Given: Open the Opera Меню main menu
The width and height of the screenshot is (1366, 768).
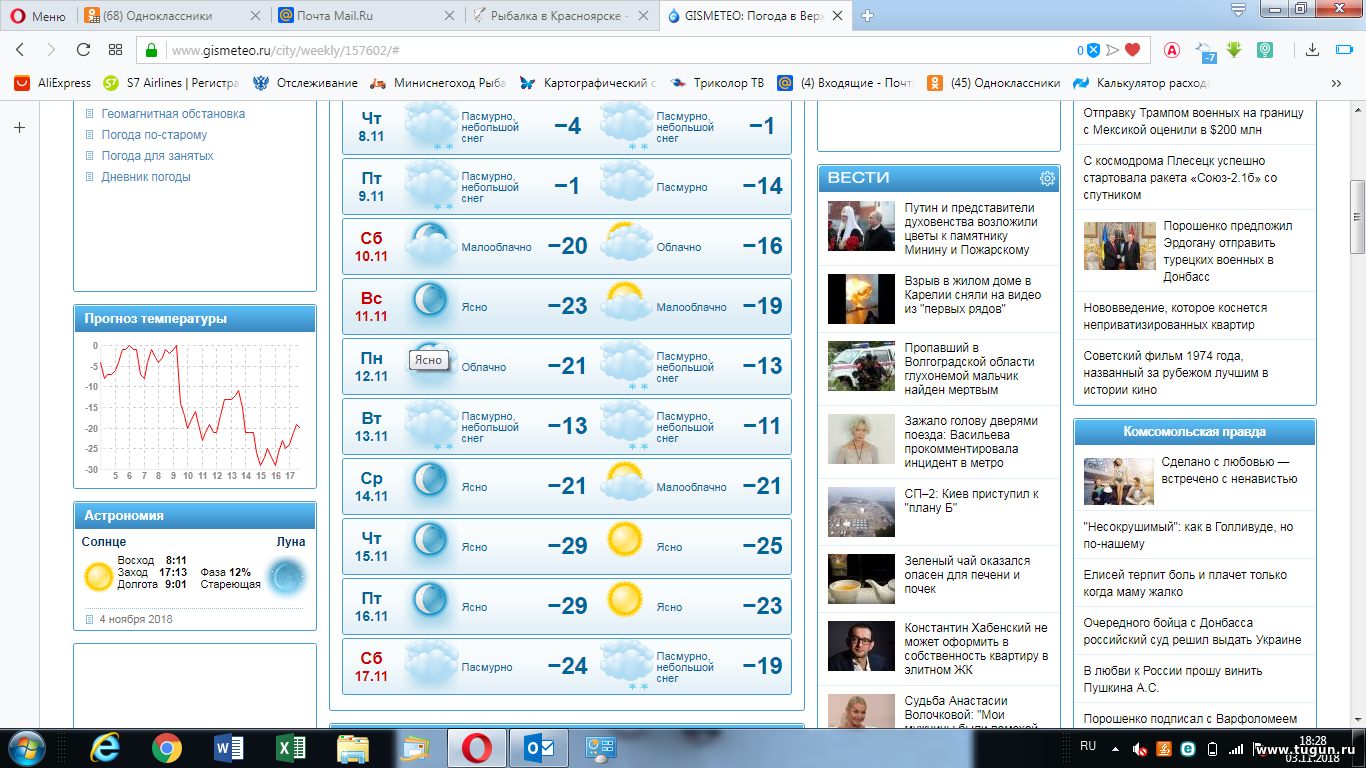Looking at the screenshot, I should (x=36, y=16).
